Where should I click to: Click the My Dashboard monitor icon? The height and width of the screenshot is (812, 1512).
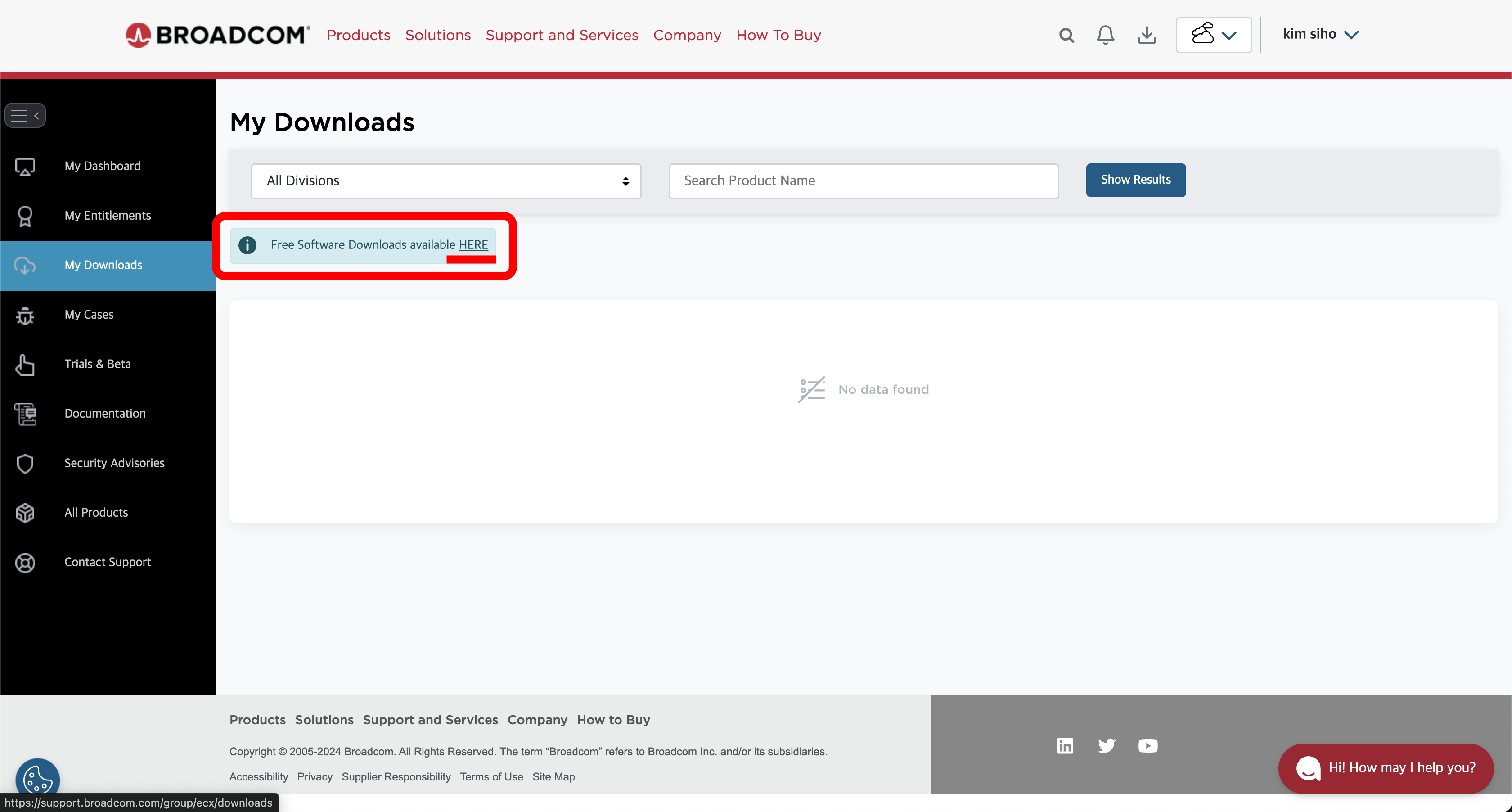tap(25, 167)
